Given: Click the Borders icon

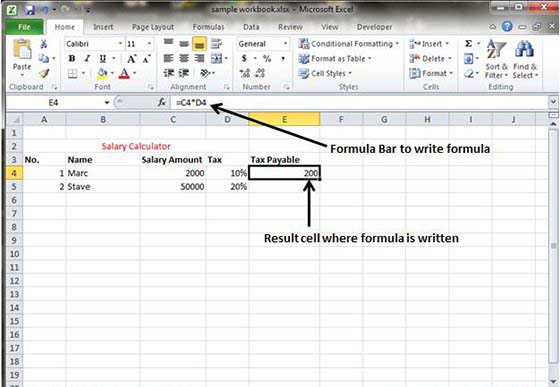Looking at the screenshot, I should [72, 74].
